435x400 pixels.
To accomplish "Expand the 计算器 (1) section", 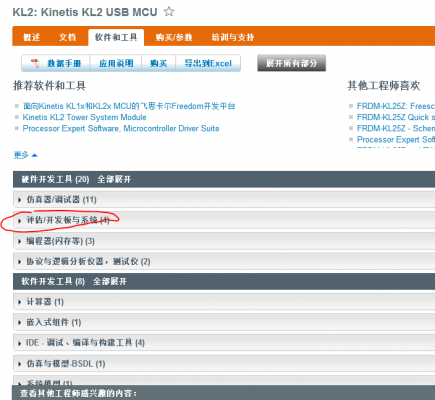I will [x=224, y=302].
